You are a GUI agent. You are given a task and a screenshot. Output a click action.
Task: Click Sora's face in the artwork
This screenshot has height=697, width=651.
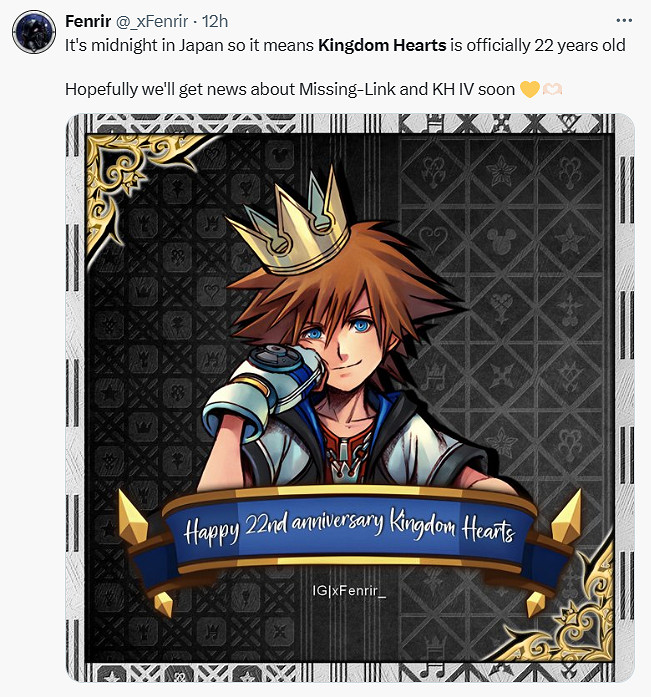click(x=342, y=342)
